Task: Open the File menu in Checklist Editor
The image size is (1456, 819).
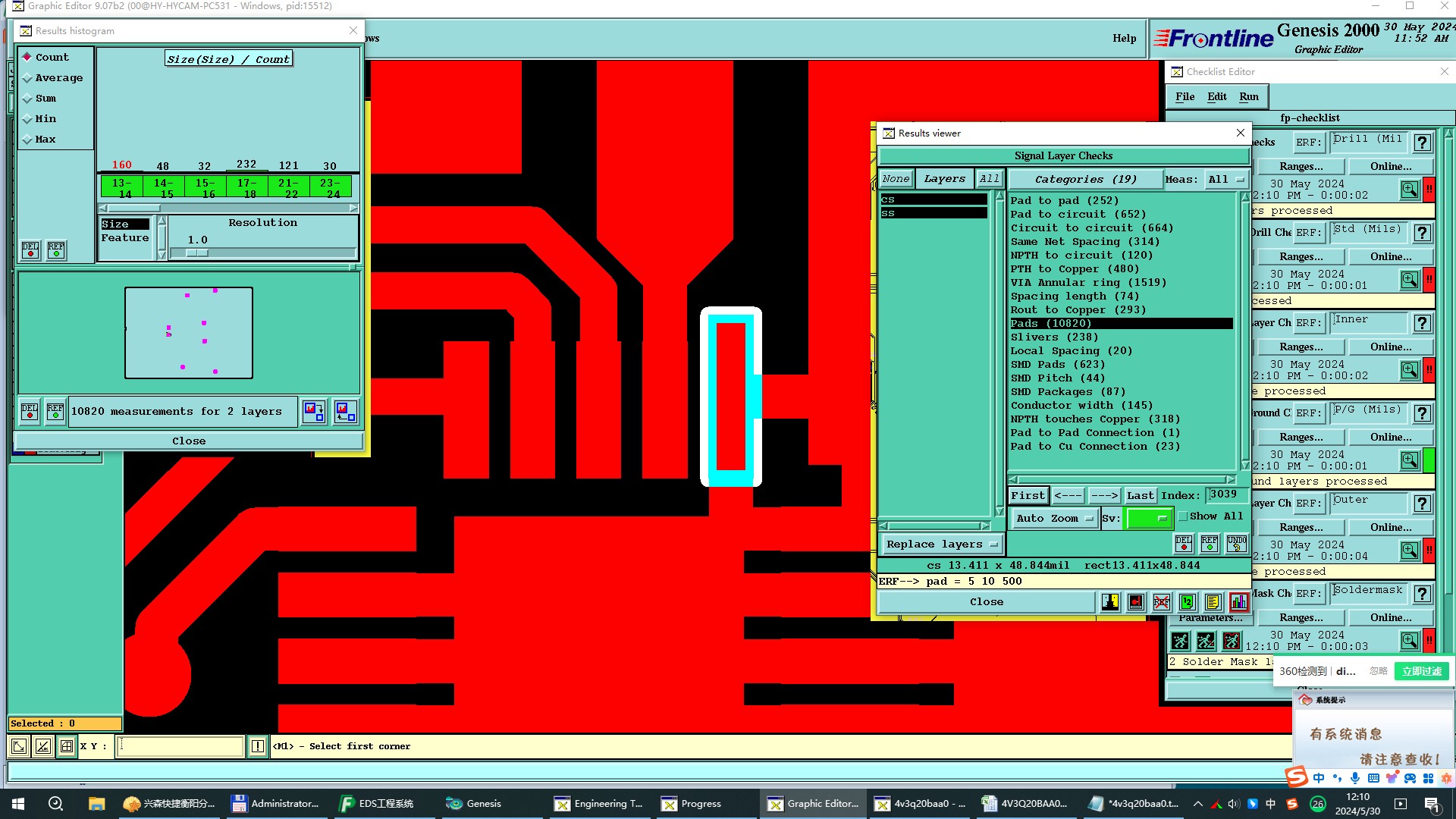Action: coord(1185,97)
